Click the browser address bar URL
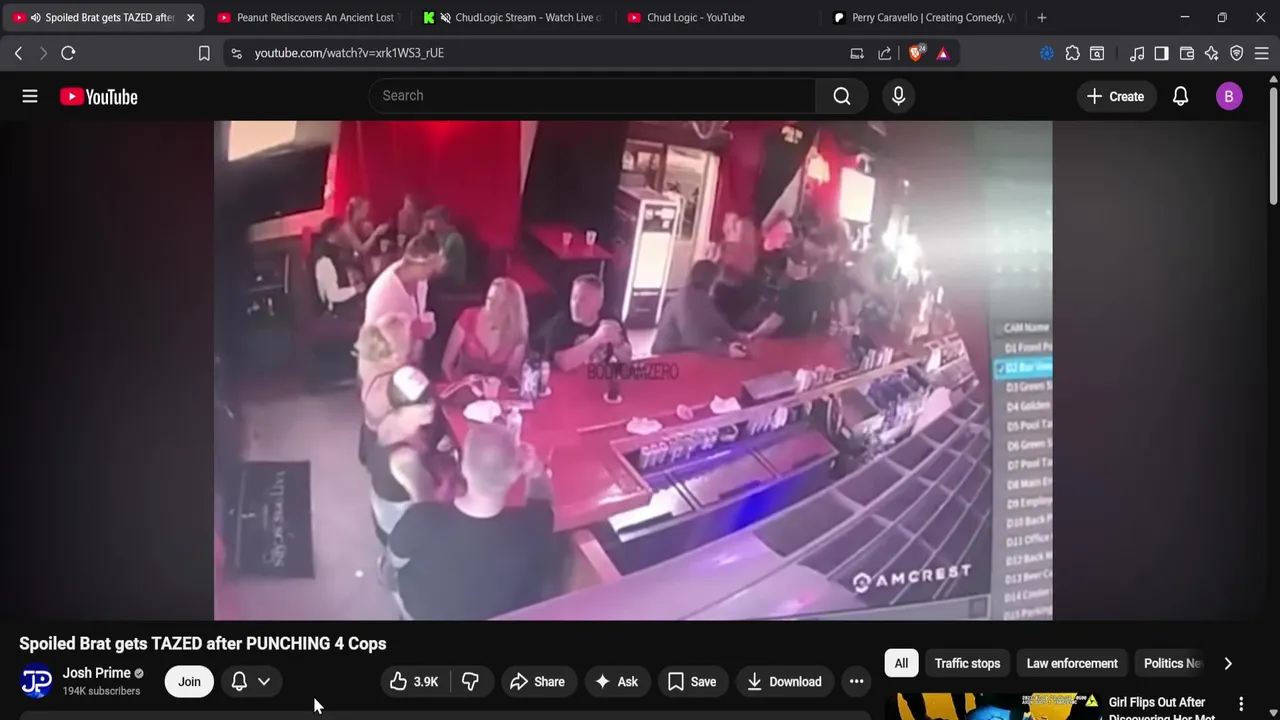The width and height of the screenshot is (1280, 720). (349, 53)
